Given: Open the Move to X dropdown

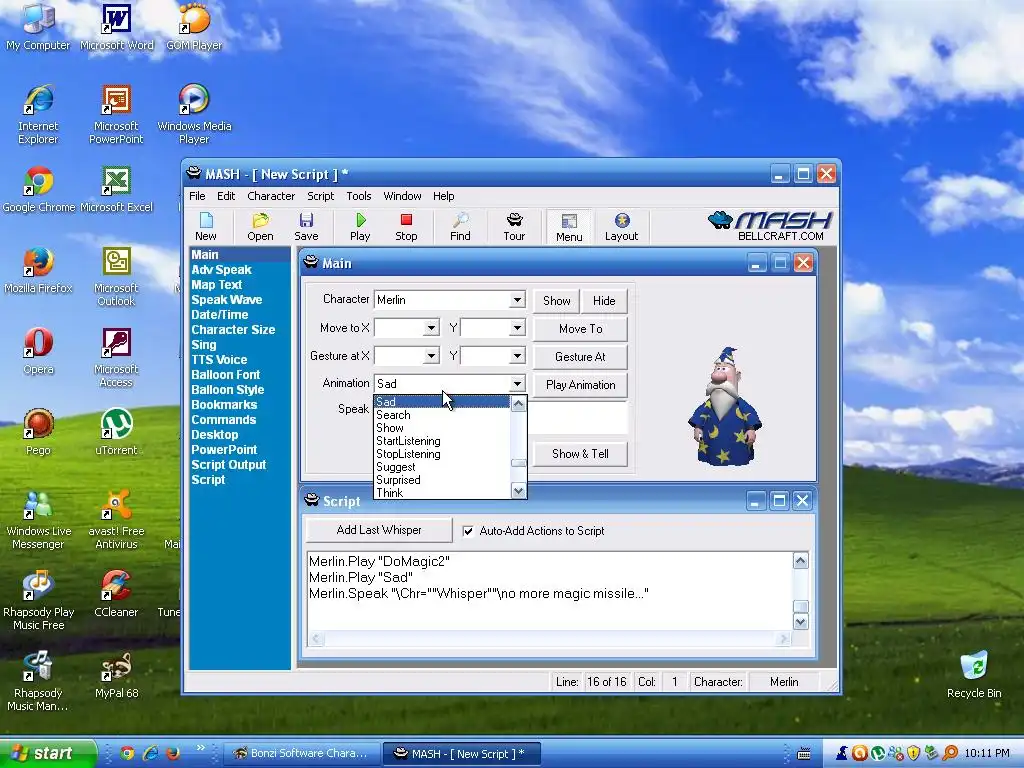Looking at the screenshot, I should coord(431,328).
